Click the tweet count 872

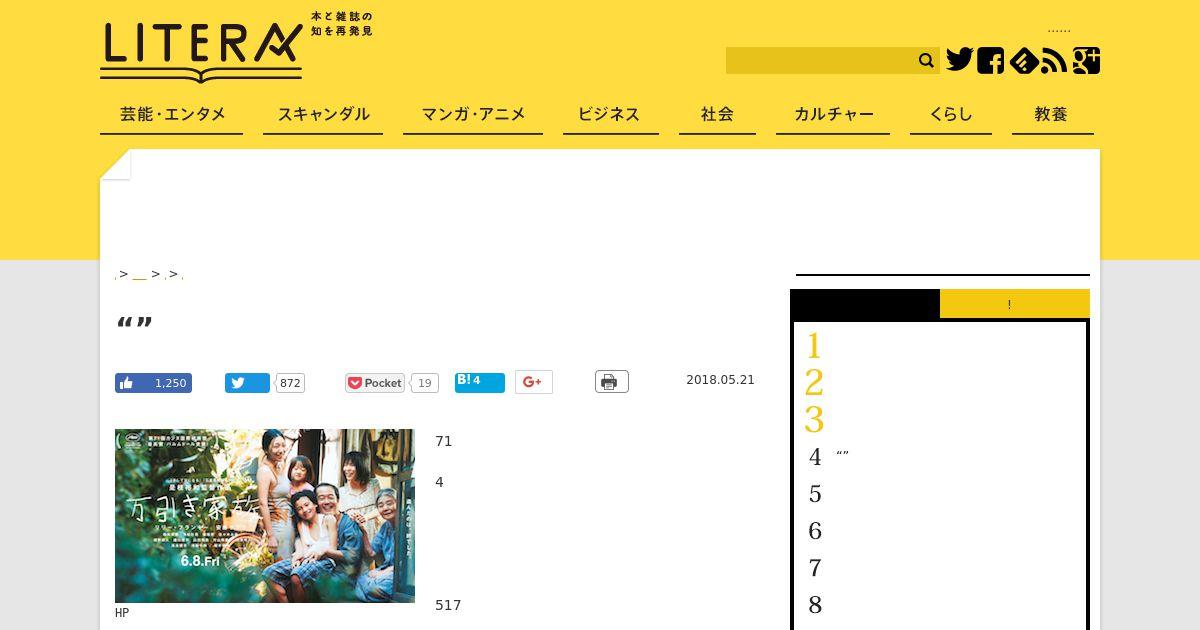pyautogui.click(x=290, y=383)
